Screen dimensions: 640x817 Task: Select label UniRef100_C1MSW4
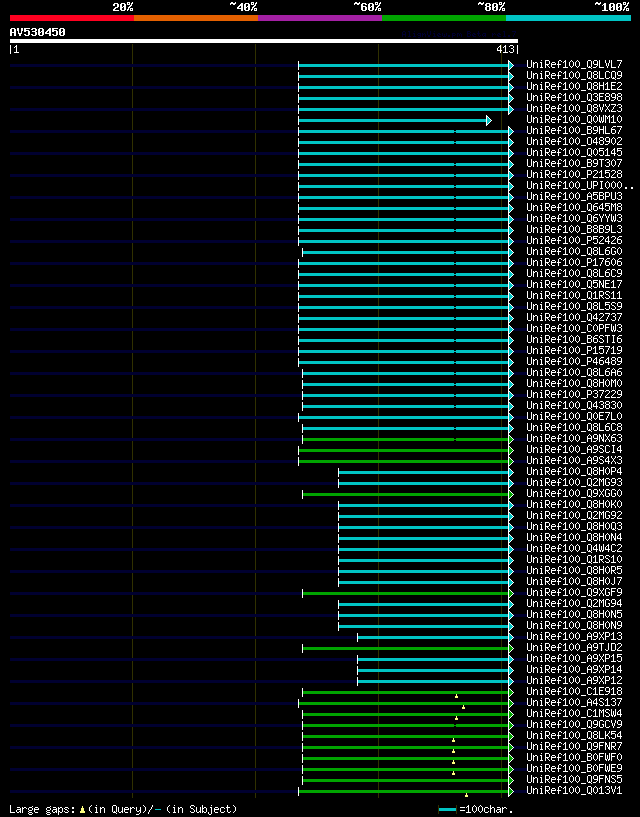point(574,713)
